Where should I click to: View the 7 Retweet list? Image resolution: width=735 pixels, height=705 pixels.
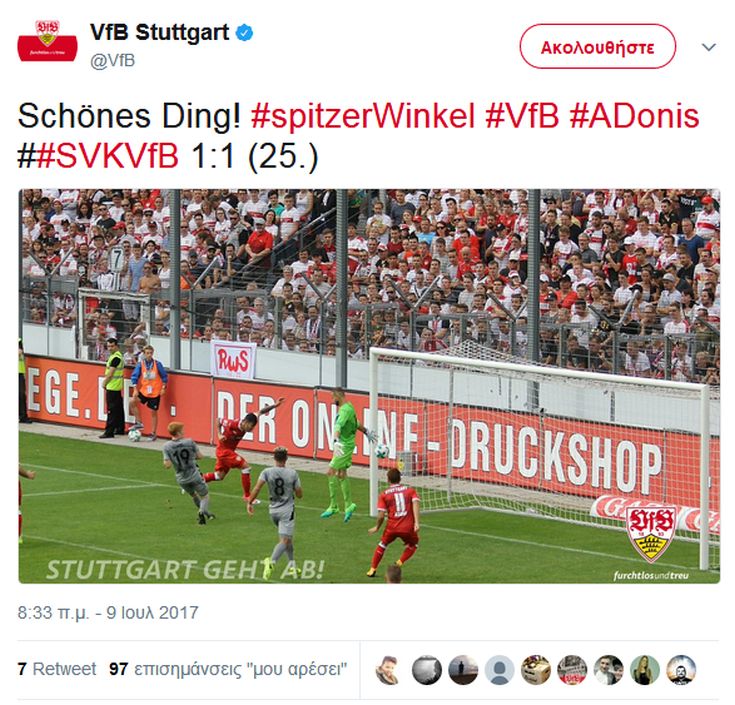click(57, 669)
